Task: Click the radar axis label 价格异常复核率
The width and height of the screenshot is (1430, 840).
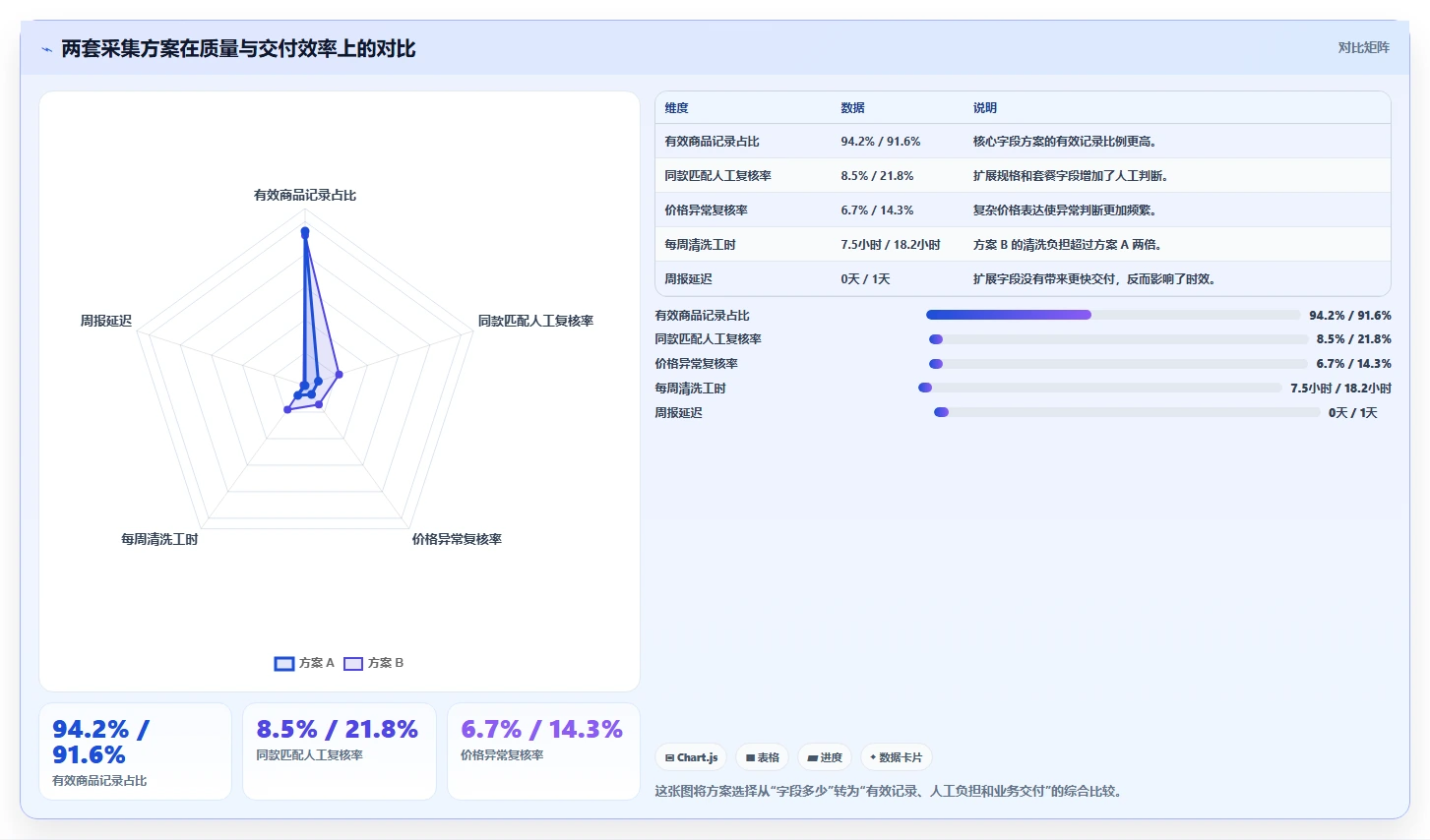Action: (x=457, y=539)
